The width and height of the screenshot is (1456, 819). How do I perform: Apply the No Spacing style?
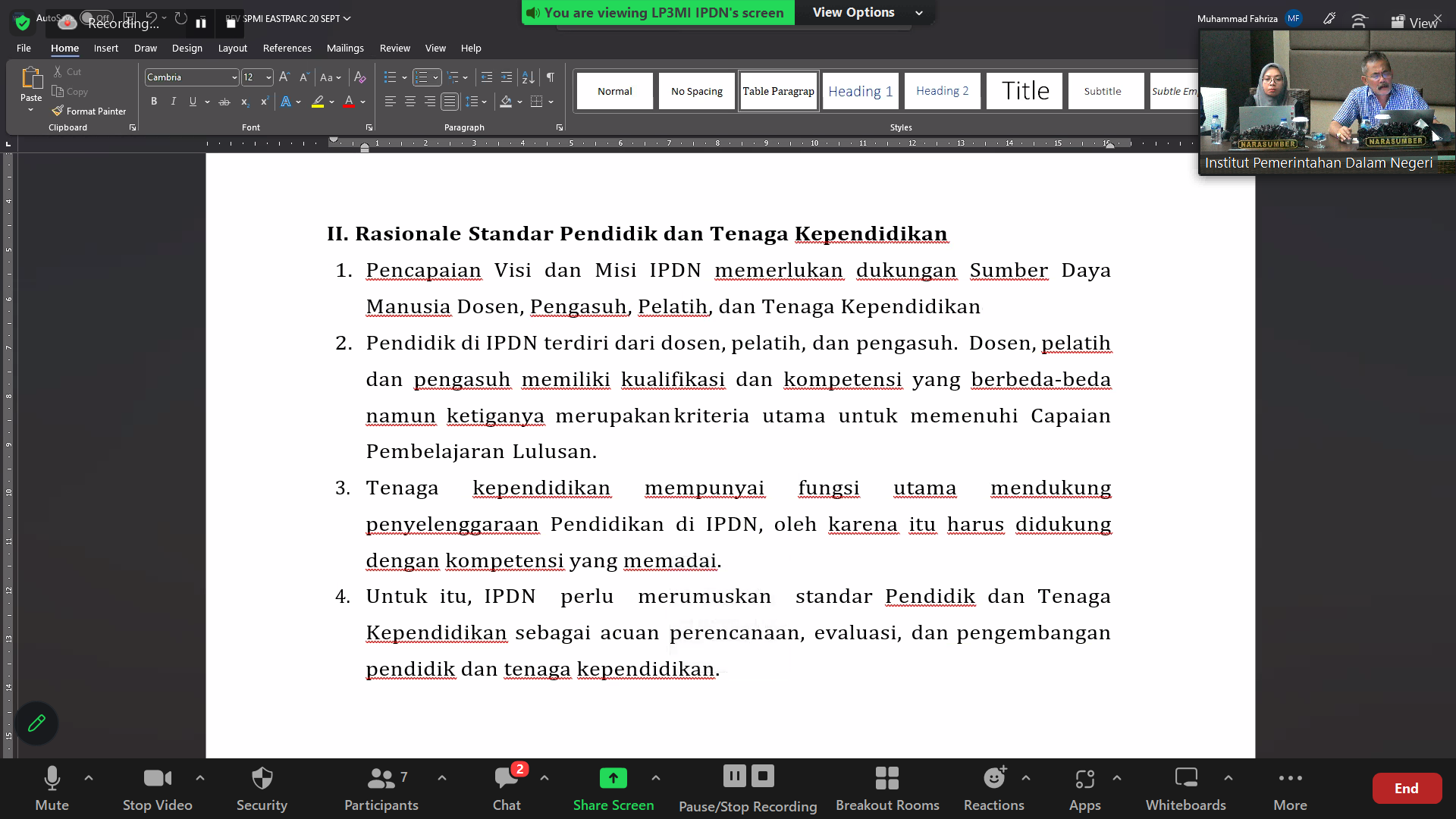pyautogui.click(x=696, y=91)
